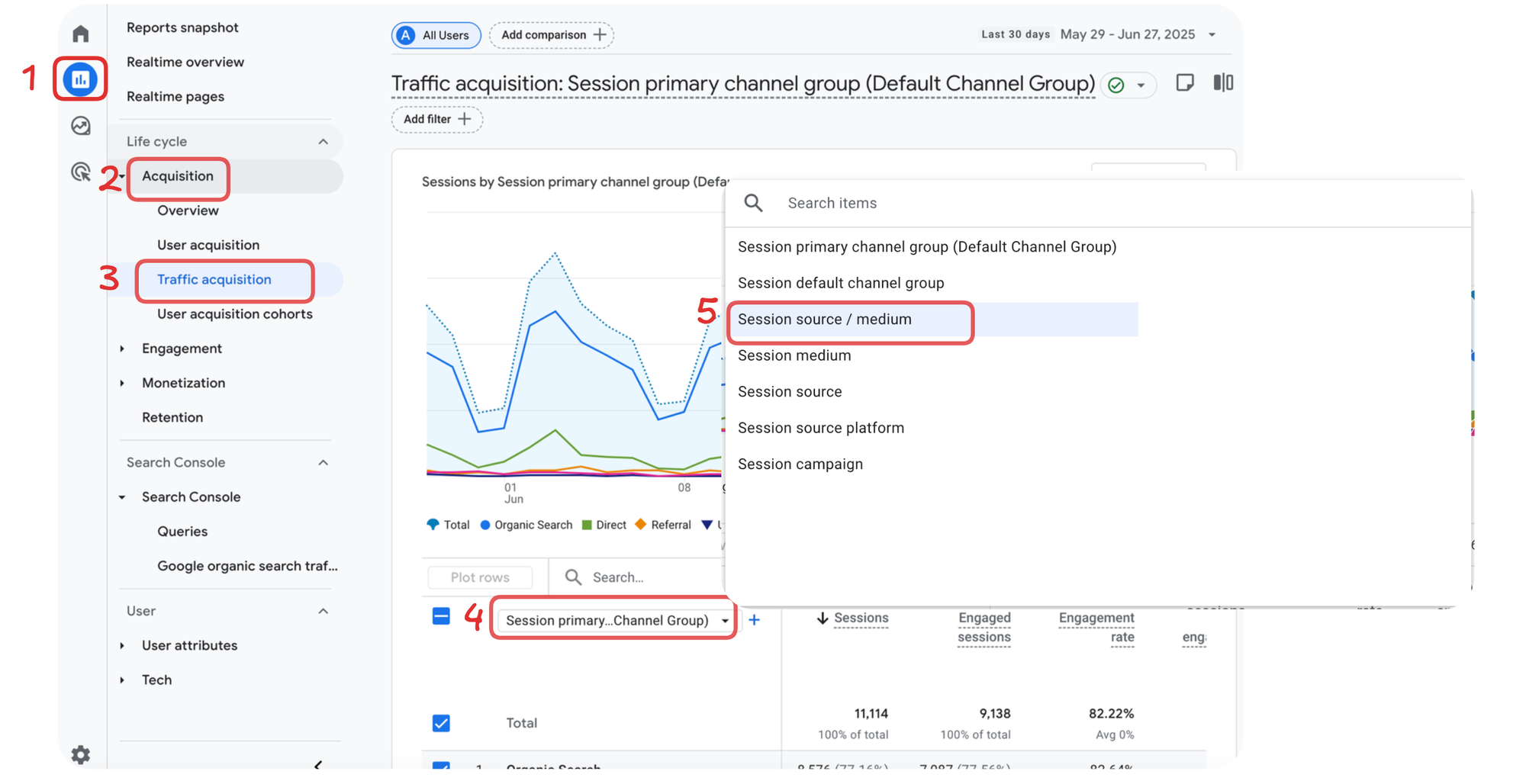Click the Sessions sort arrow icon
1526x784 pixels.
(822, 618)
